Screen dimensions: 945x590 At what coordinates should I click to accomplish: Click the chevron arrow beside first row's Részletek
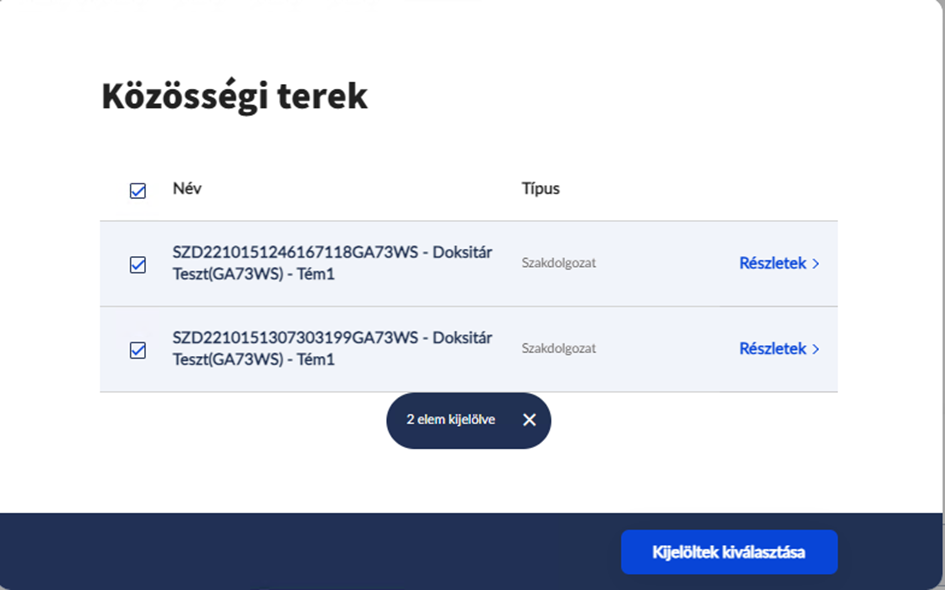816,264
